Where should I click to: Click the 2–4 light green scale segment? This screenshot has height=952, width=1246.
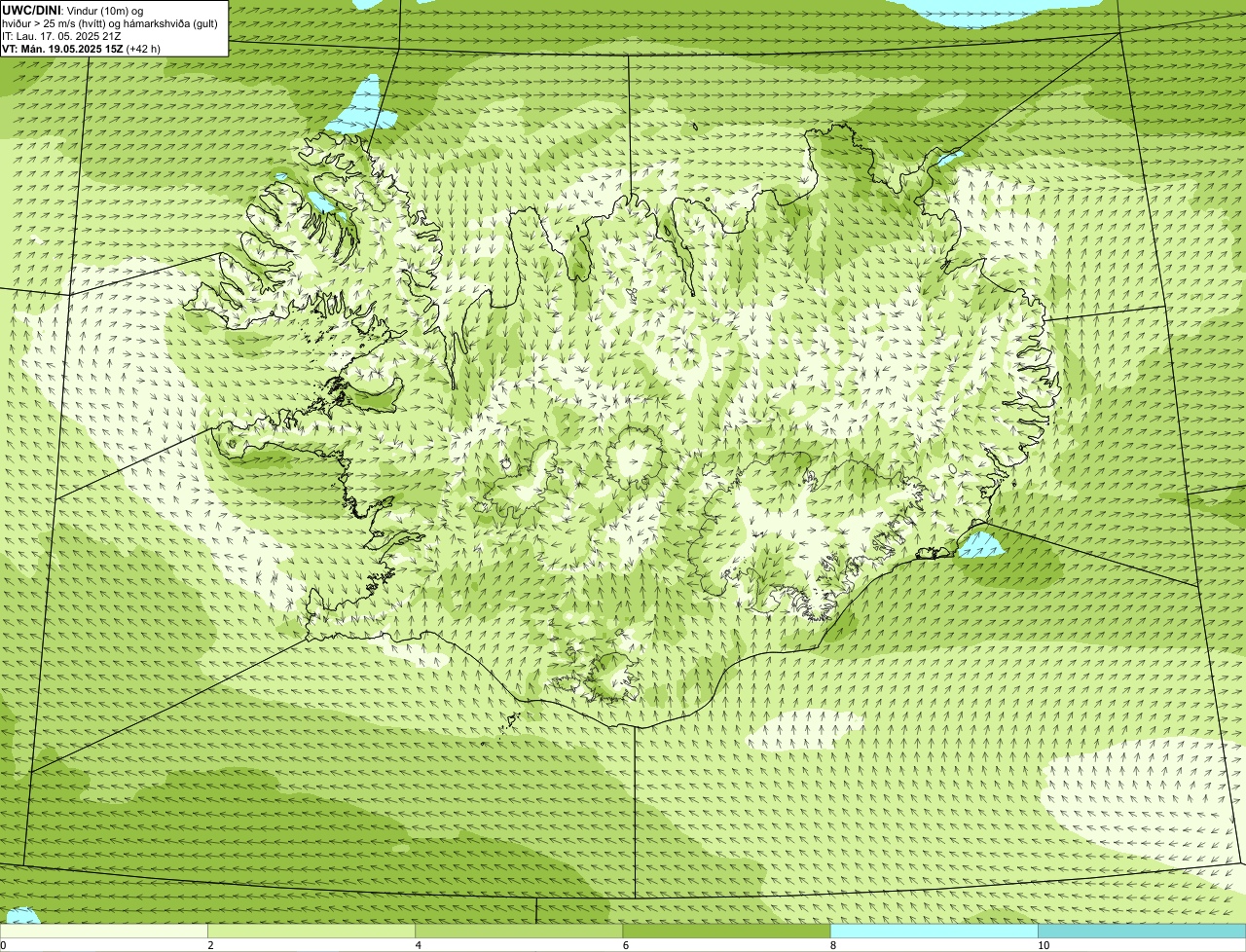tap(311, 932)
